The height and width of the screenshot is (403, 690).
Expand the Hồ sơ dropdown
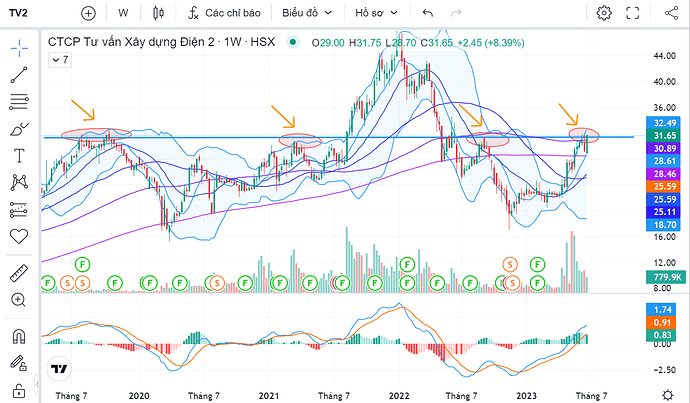point(376,13)
